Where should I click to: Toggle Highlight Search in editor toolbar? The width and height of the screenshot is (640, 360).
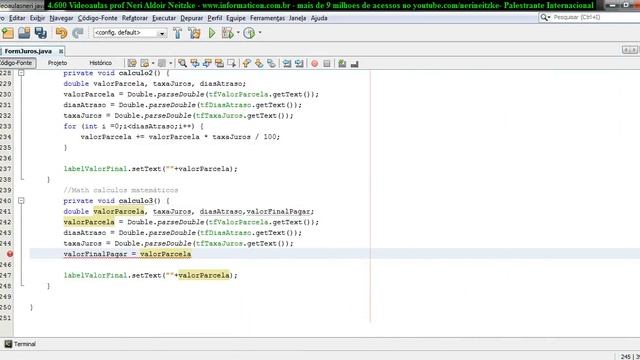(219, 63)
